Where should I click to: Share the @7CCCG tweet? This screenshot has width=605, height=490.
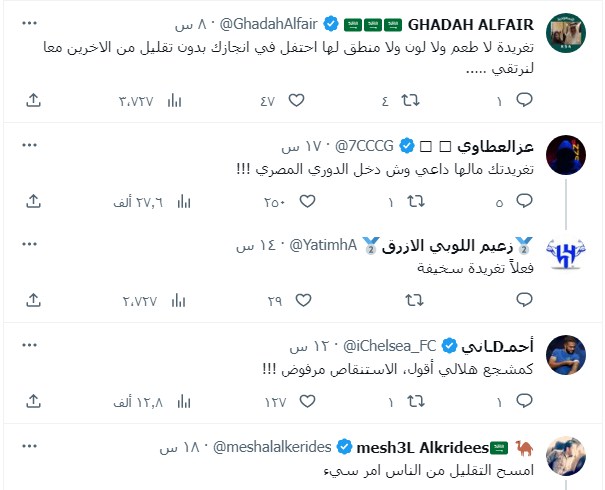click(x=33, y=201)
